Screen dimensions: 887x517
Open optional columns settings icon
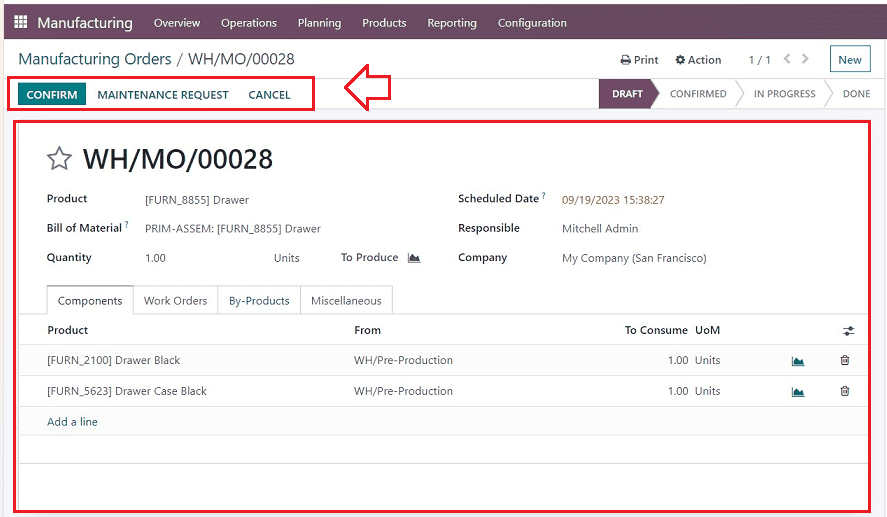pyautogui.click(x=848, y=331)
